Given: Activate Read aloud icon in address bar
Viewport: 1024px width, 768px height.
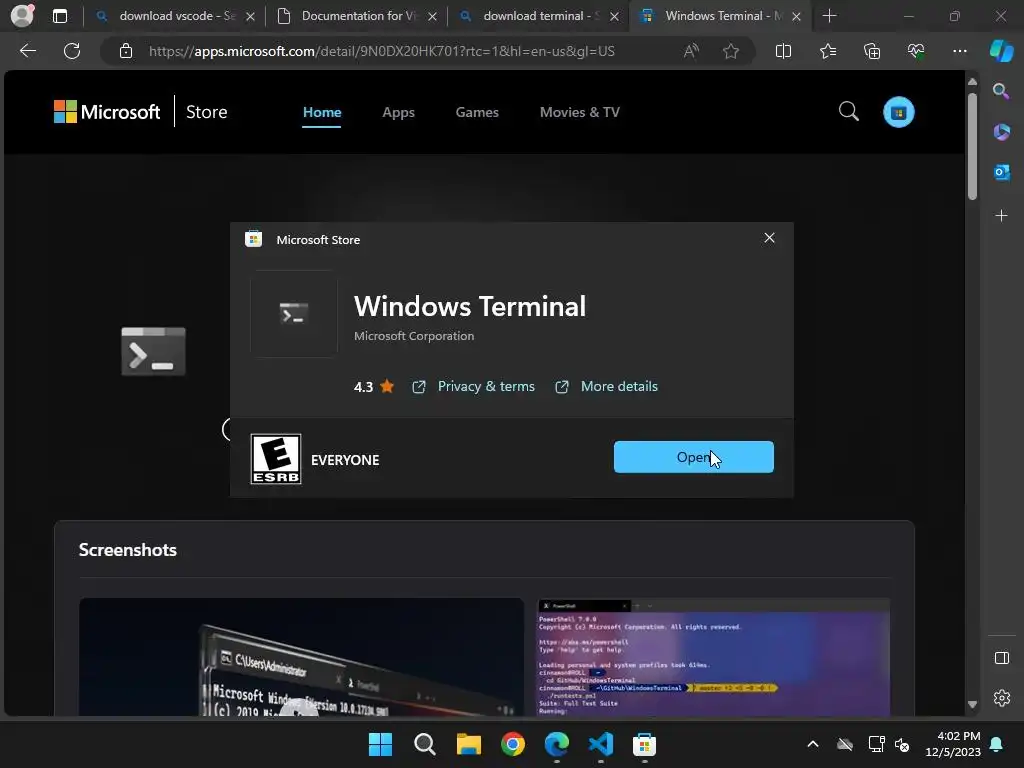Looking at the screenshot, I should pyautogui.click(x=691, y=51).
